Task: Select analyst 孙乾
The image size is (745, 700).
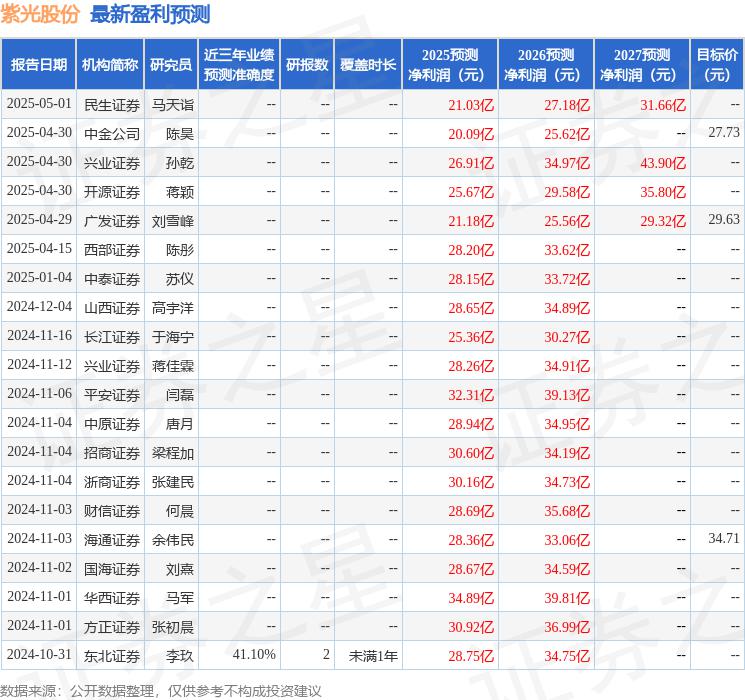Action: click(180, 163)
